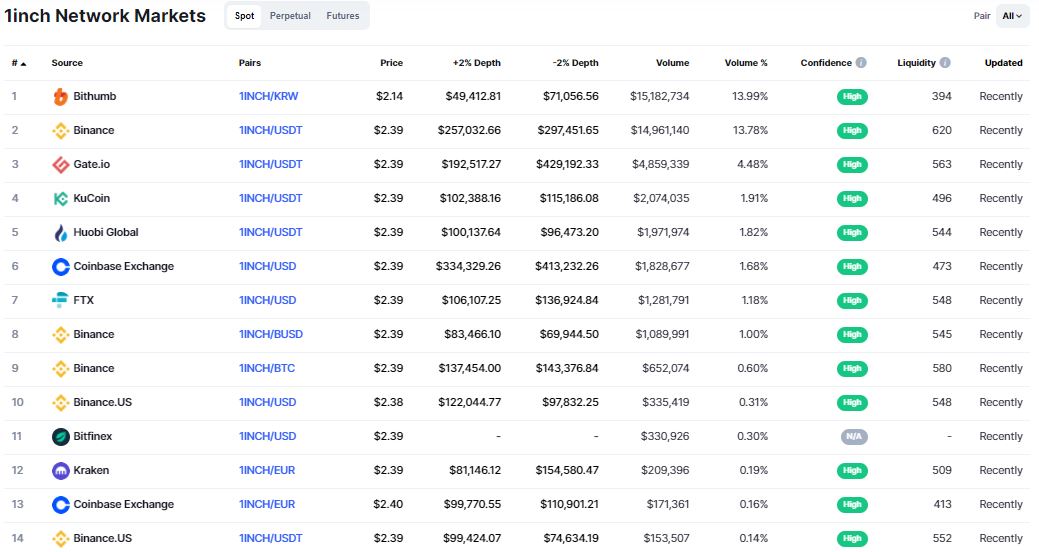
Task: Open Coinbase 1INCH/EUR pair link
Action: [267, 504]
